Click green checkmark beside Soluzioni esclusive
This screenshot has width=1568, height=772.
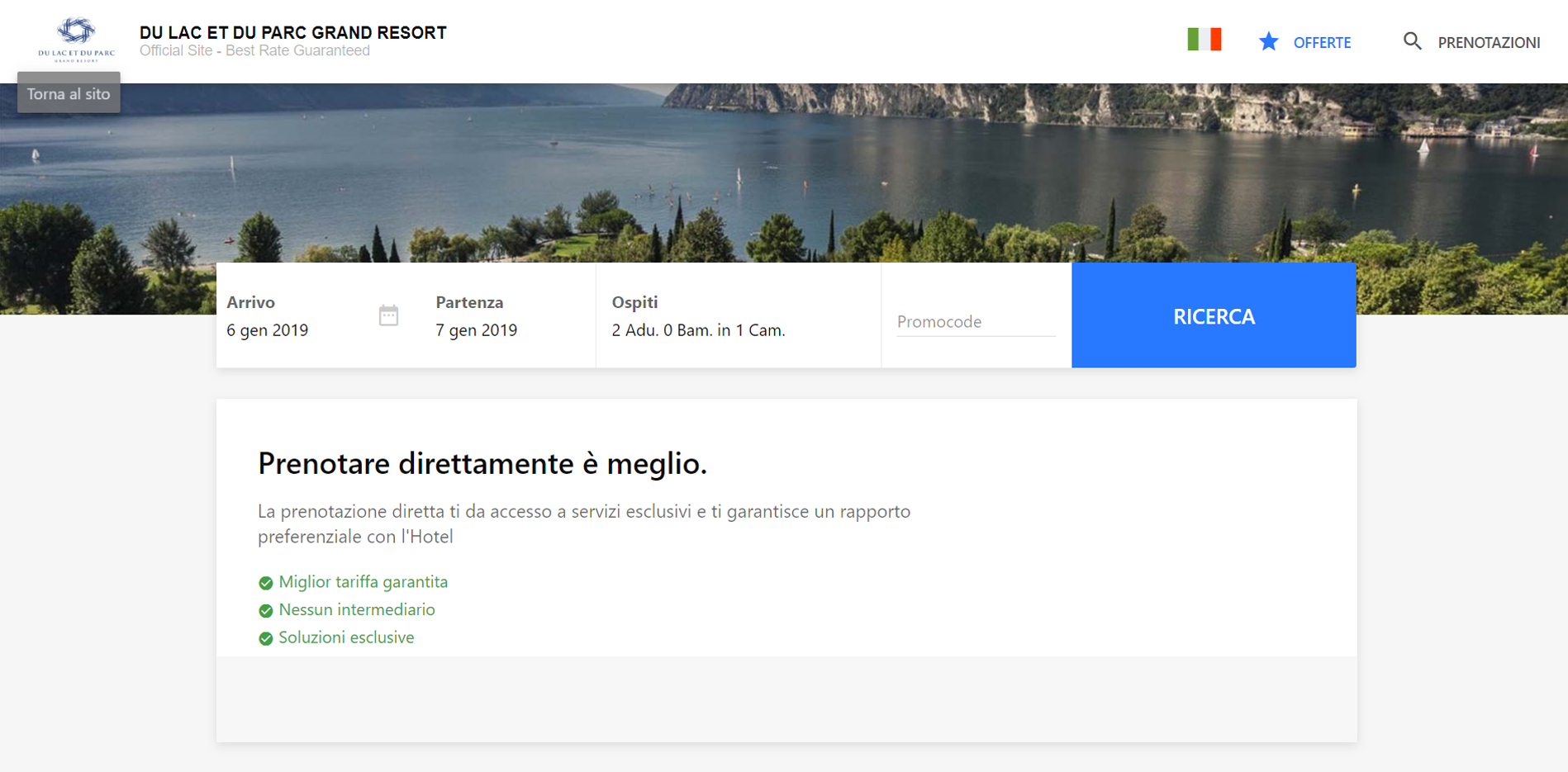pos(265,638)
